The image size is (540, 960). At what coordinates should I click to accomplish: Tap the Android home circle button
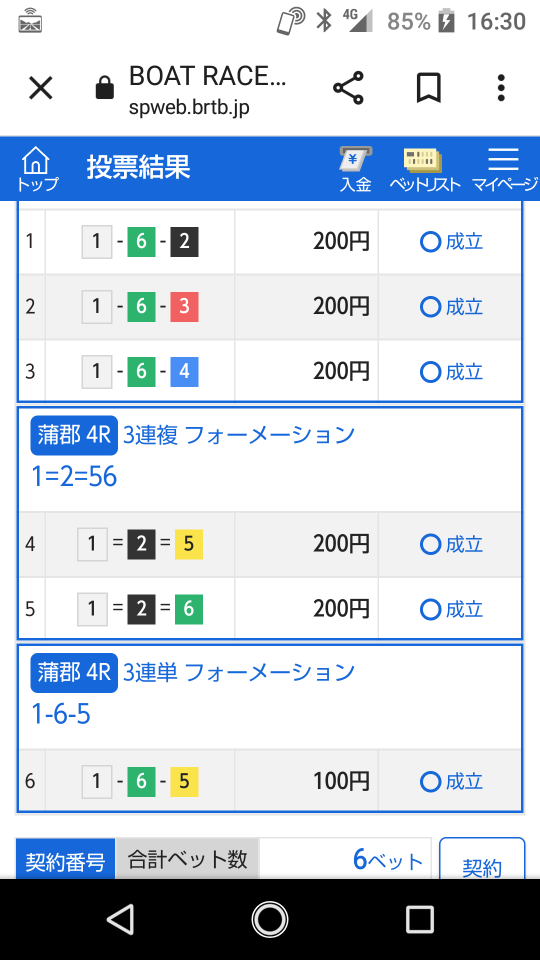pyautogui.click(x=269, y=919)
